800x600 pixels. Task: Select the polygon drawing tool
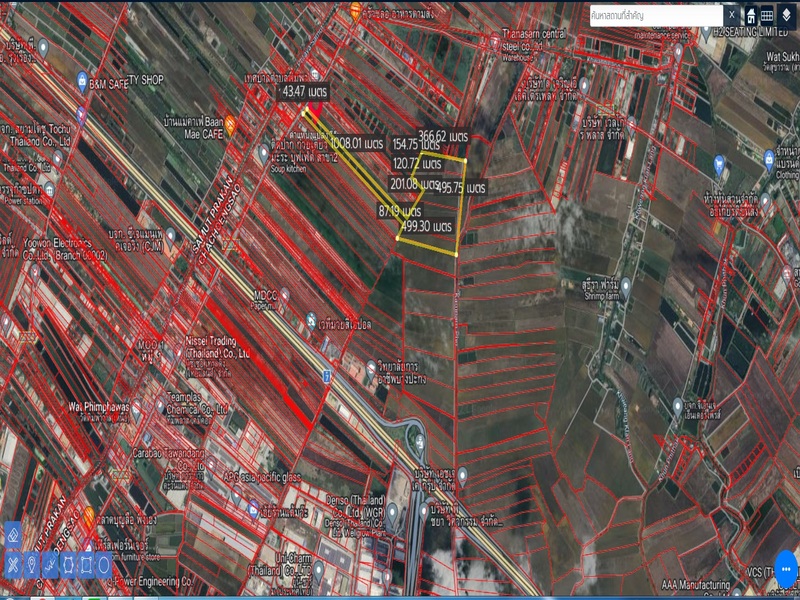(x=67, y=566)
